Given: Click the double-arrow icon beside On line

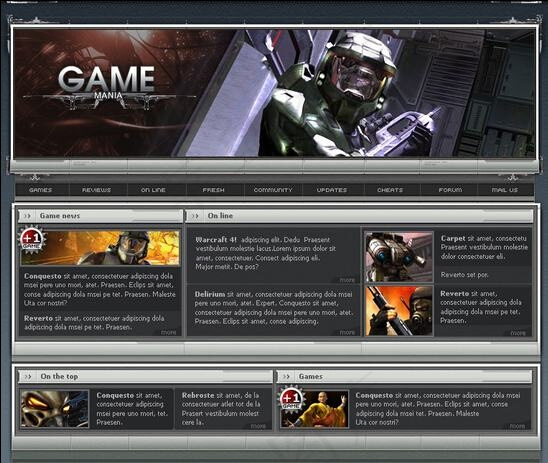Looking at the screenshot, I should pyautogui.click(x=195, y=216).
